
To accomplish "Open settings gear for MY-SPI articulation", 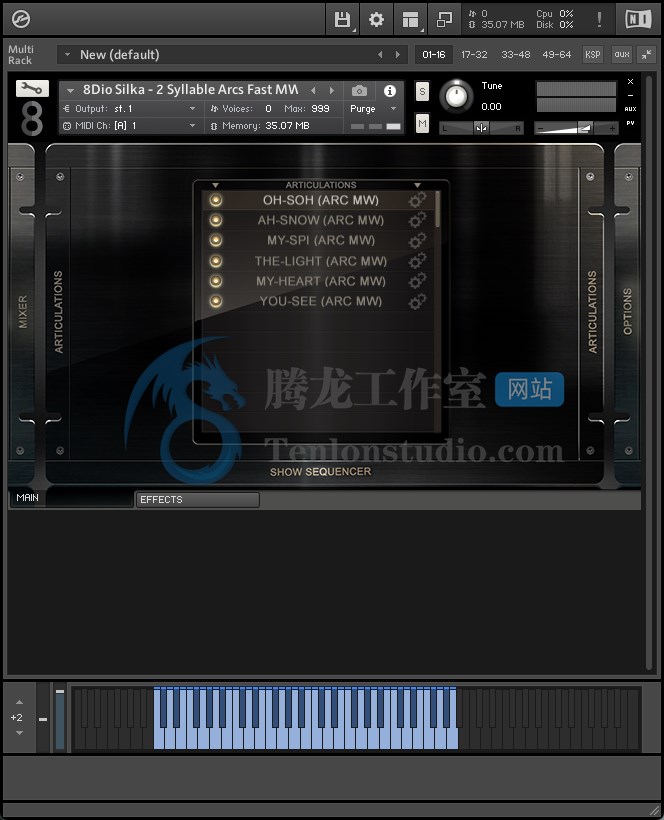I will [417, 241].
